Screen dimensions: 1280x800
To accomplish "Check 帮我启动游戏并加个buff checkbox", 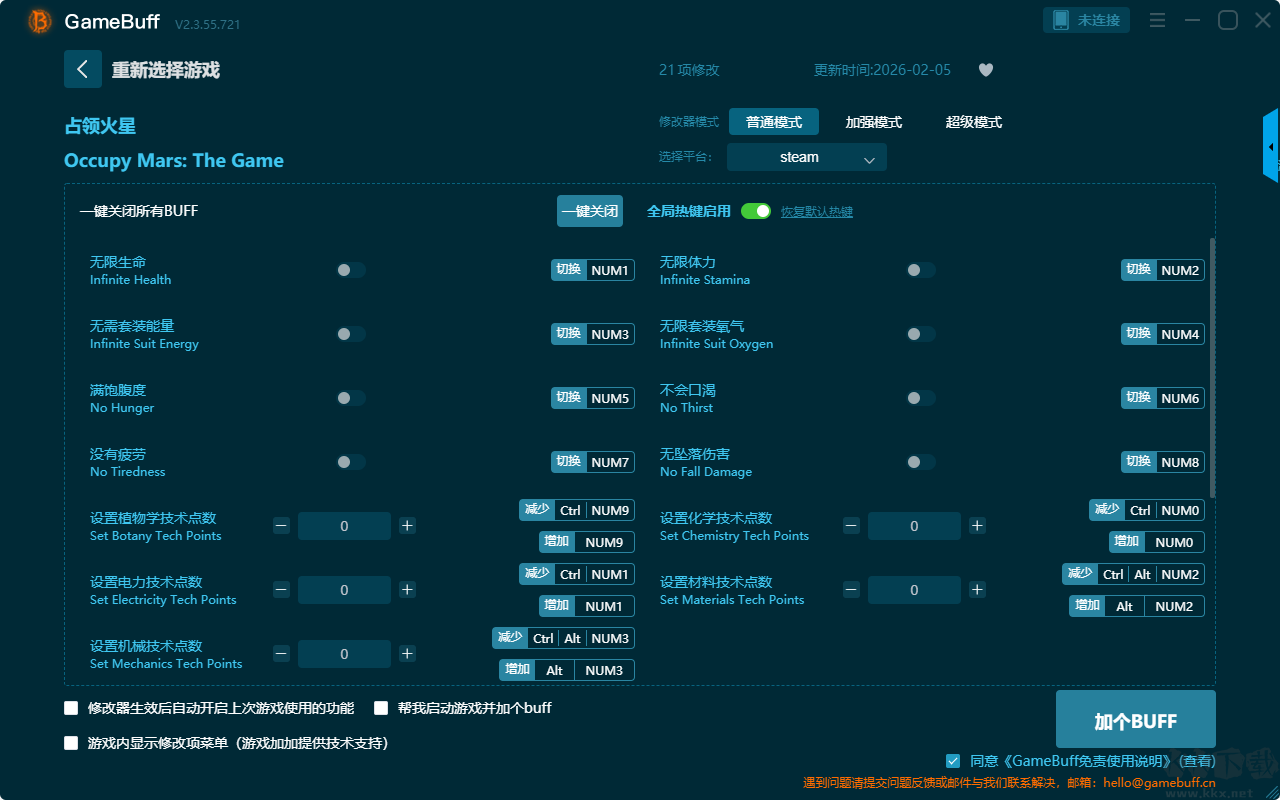I will pos(381,708).
